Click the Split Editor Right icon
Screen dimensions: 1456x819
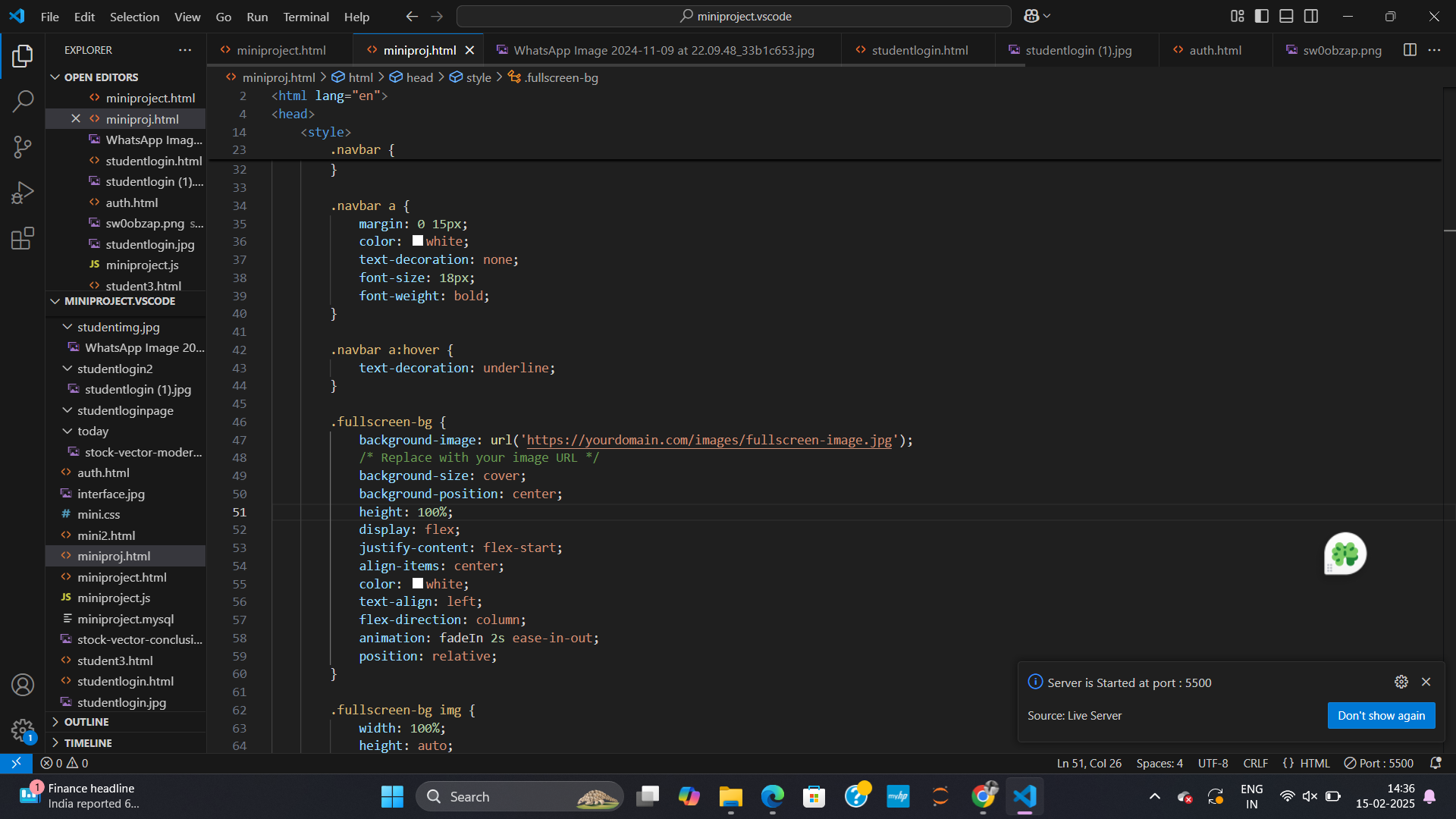point(1410,50)
